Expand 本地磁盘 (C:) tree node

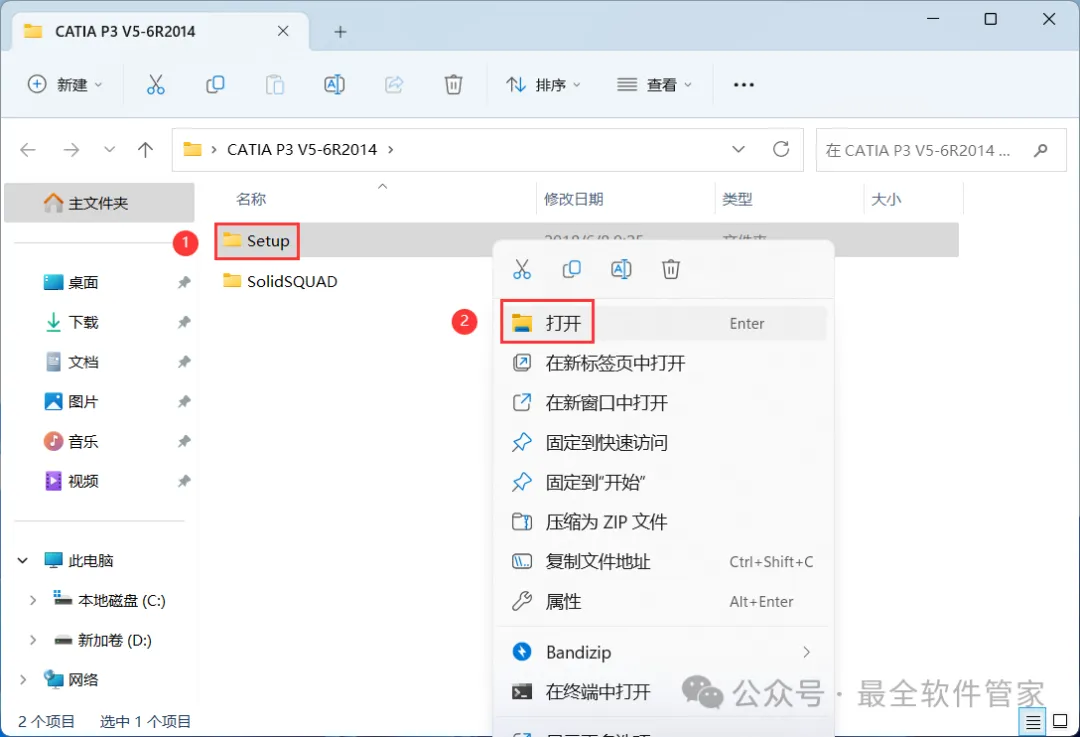pos(32,601)
